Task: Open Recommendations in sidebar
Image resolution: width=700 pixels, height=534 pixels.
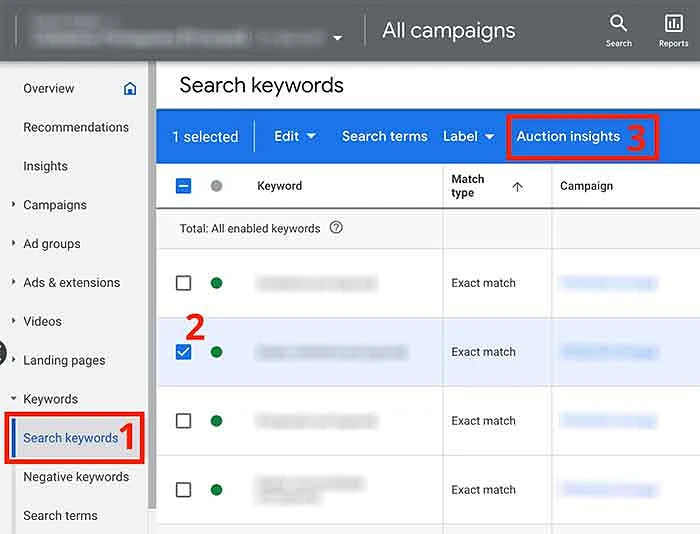Action: coord(76,127)
